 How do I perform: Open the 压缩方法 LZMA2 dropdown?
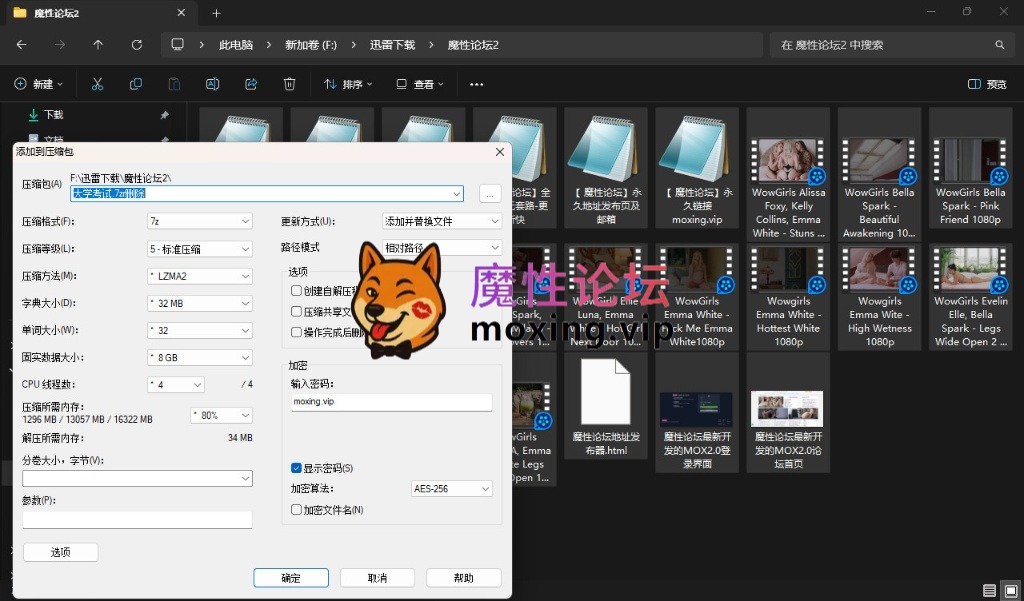pos(200,276)
